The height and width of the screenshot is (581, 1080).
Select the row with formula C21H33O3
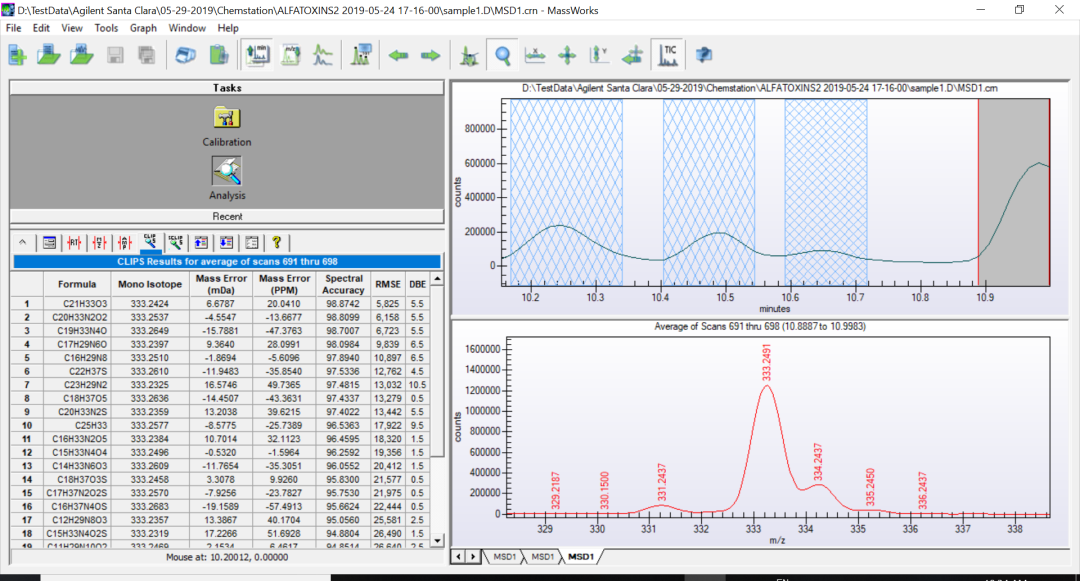coord(85,303)
